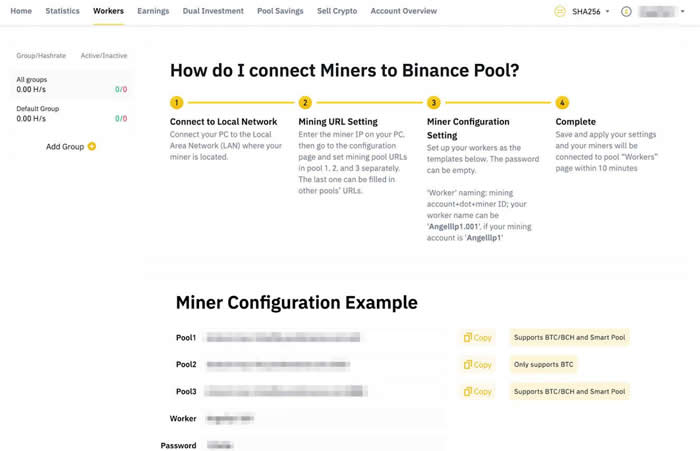Screen dimensions: 700x451
Task: Switch to the Earnings tab
Action: (153, 11)
